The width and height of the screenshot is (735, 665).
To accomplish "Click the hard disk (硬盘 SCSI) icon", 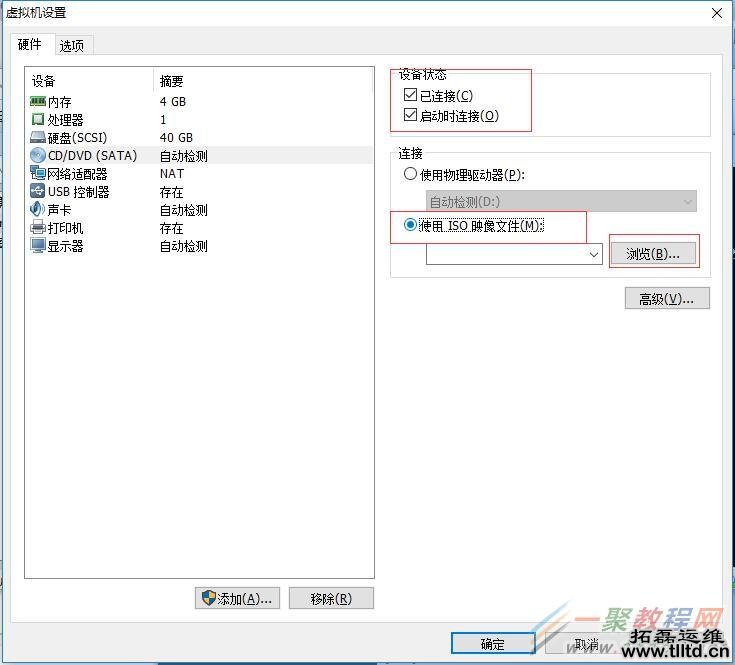I will coord(38,137).
